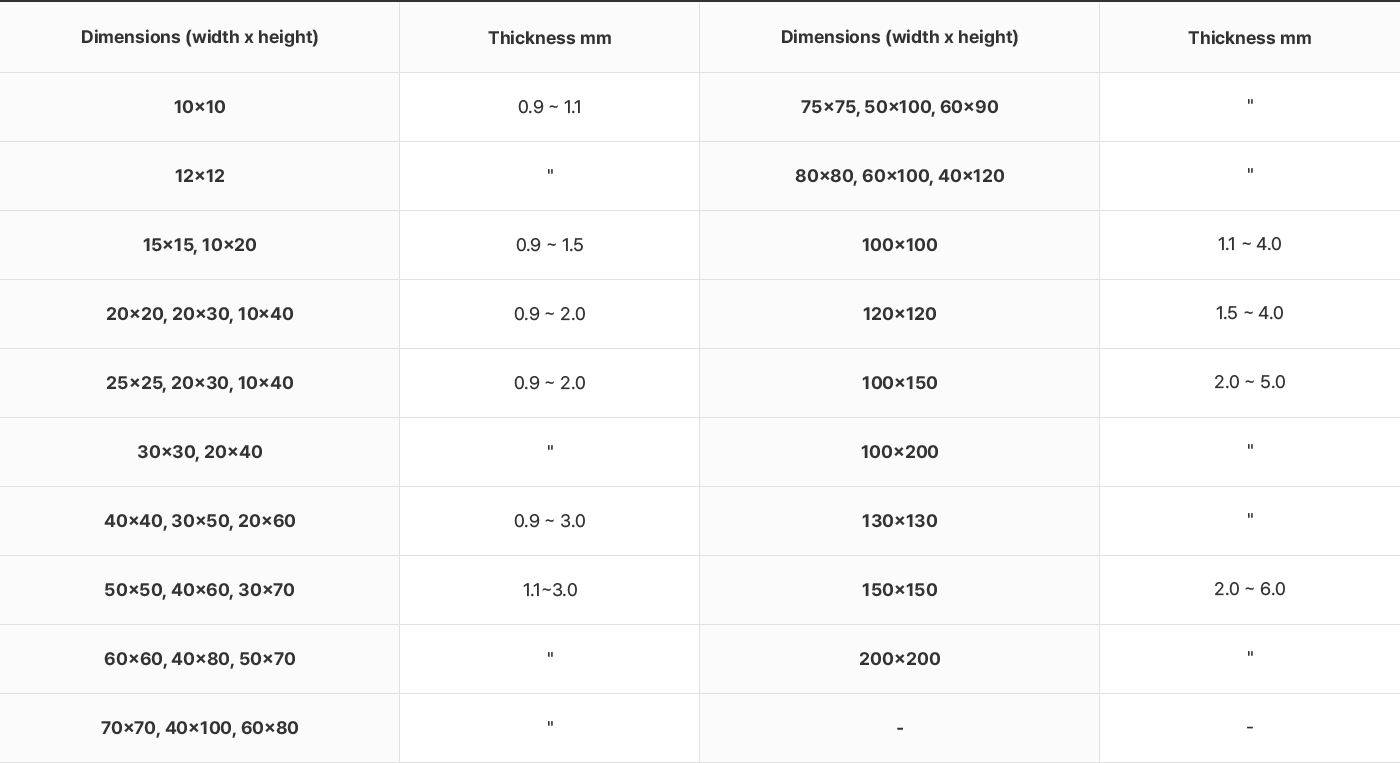The height and width of the screenshot is (763, 1400).
Task: Click the 0.9 ~ 1.1 thickness value
Action: pos(549,107)
